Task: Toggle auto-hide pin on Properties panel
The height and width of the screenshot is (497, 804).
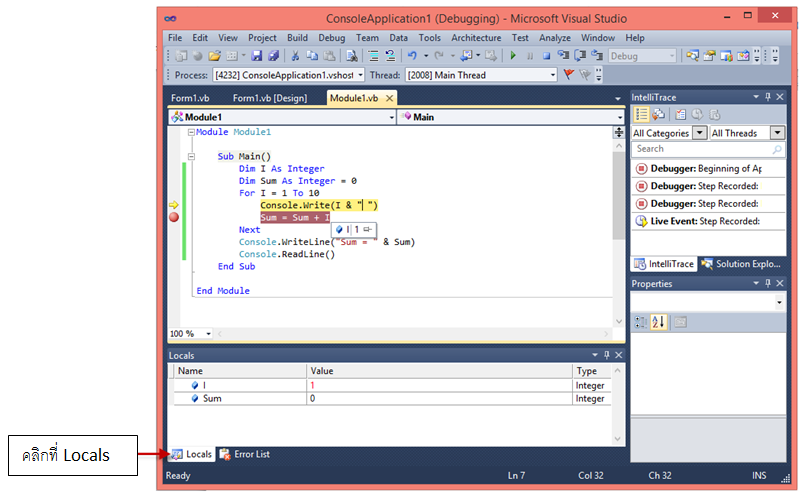Action: 768,283
